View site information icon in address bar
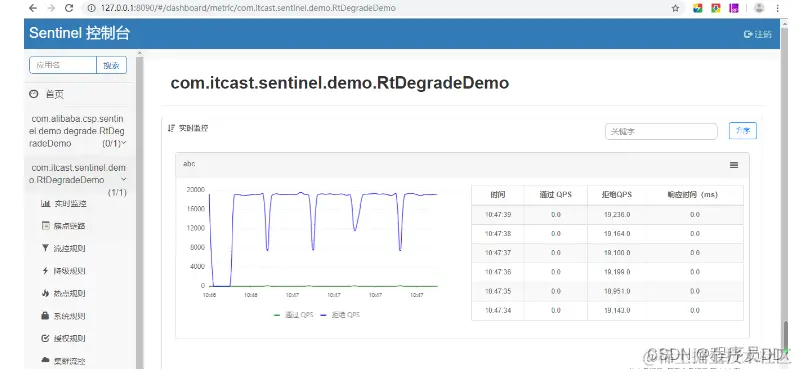The width and height of the screenshot is (798, 372). (92, 8)
